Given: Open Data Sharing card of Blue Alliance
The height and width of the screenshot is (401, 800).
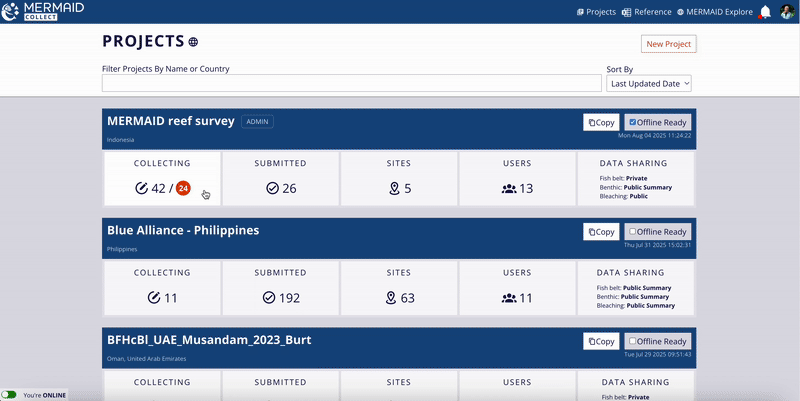Looking at the screenshot, I should point(636,288).
